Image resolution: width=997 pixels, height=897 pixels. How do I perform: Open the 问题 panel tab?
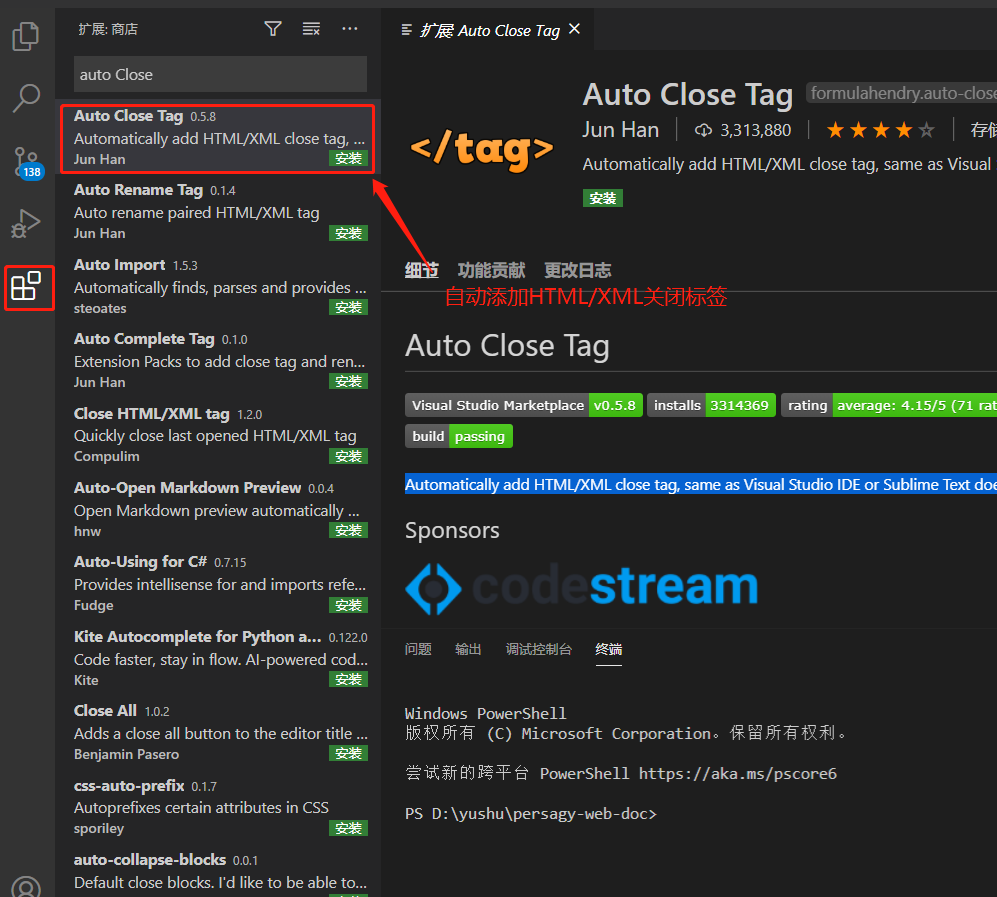tap(418, 649)
